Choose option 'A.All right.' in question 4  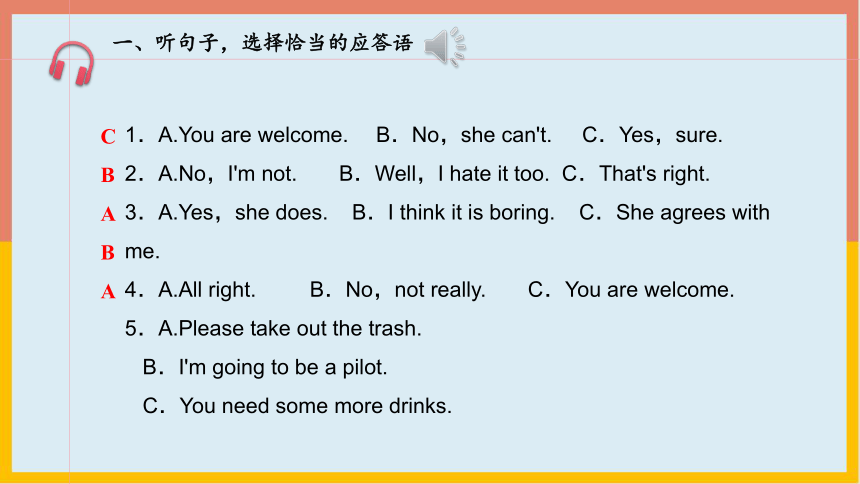coord(207,290)
